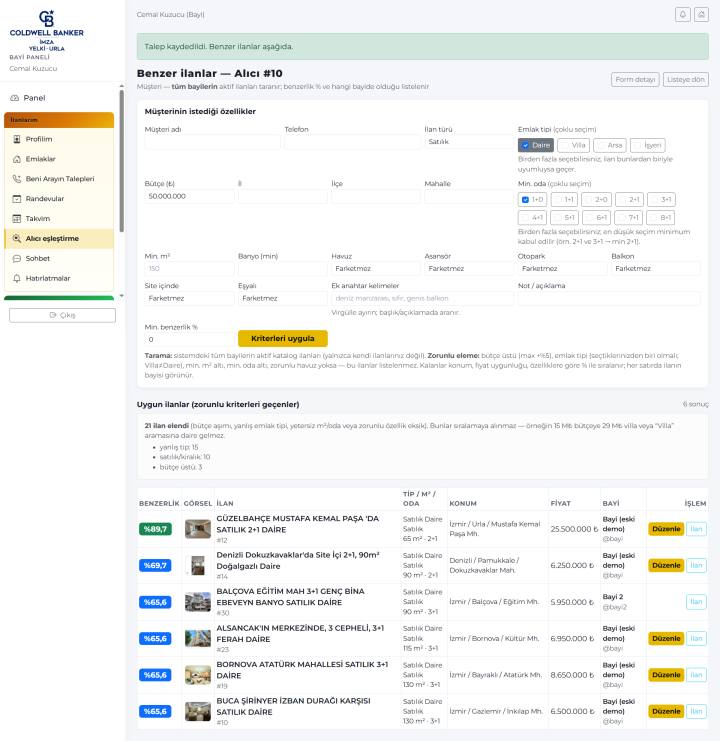Click the Çıkış logout button
The height and width of the screenshot is (741, 720).
pos(62,315)
